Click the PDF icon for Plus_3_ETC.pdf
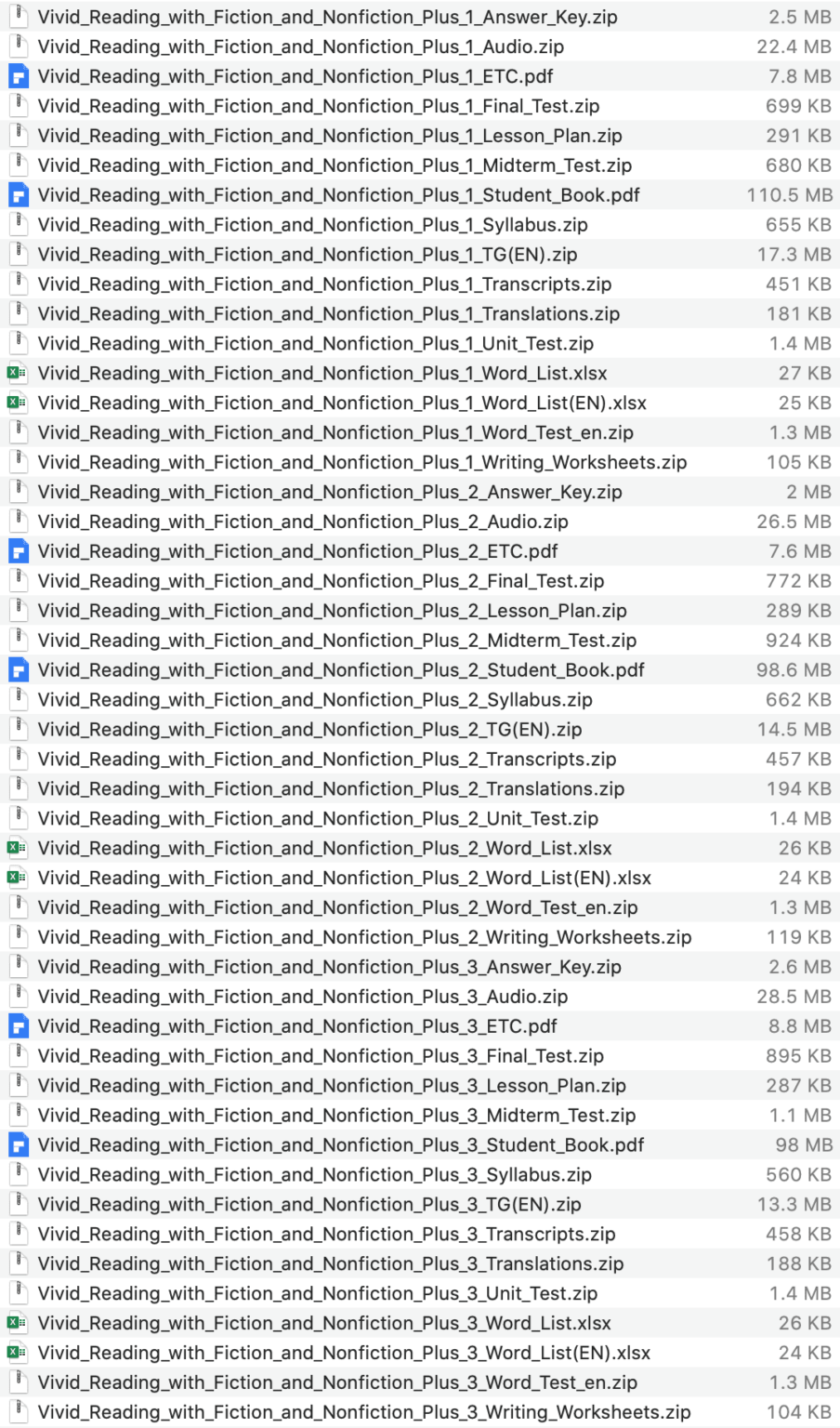The image size is (840, 1428). (x=18, y=1026)
